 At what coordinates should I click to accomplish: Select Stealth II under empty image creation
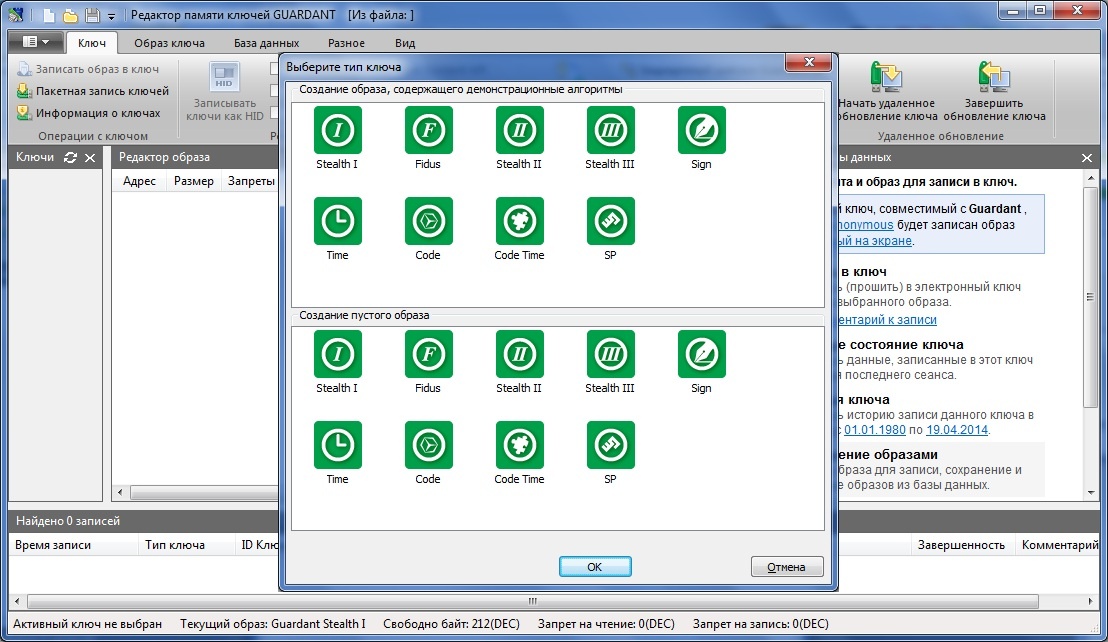coord(519,355)
